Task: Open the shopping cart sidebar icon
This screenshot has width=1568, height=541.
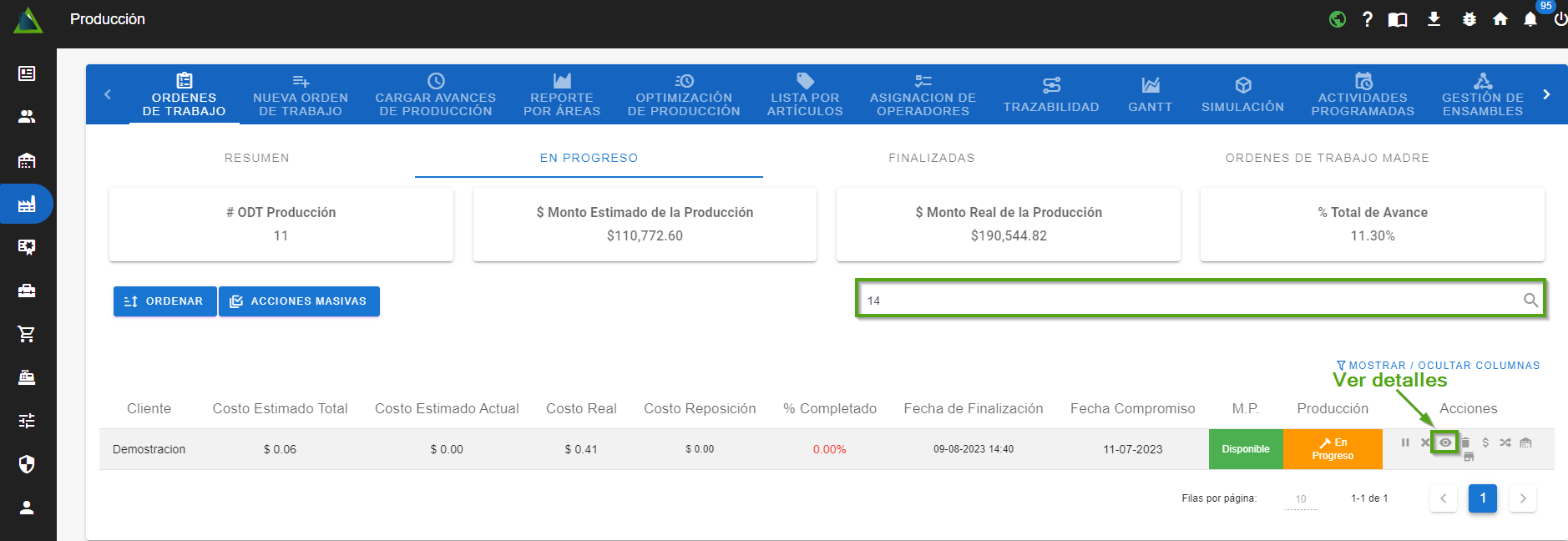Action: tap(27, 334)
